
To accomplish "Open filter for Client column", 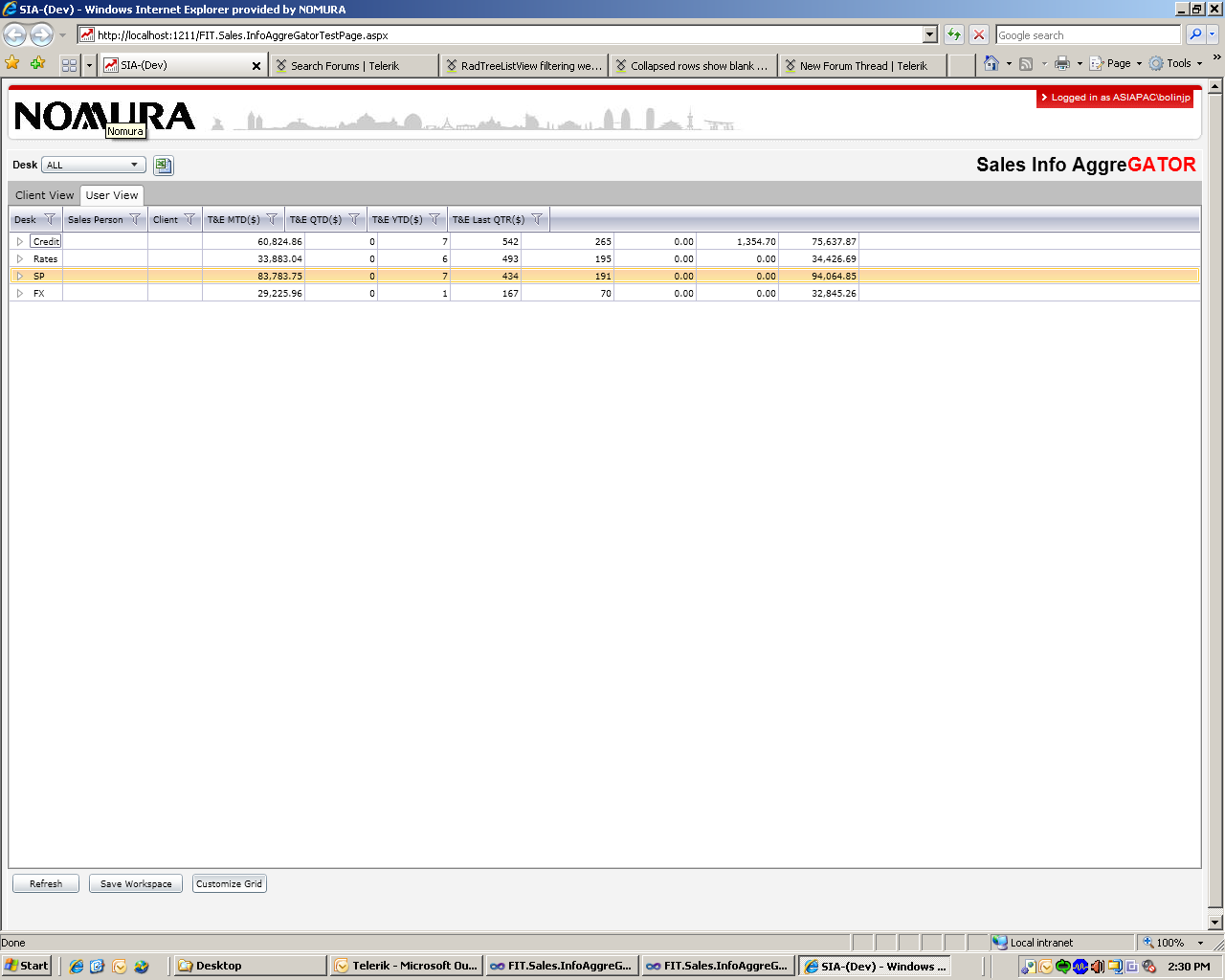I will click(x=189, y=219).
